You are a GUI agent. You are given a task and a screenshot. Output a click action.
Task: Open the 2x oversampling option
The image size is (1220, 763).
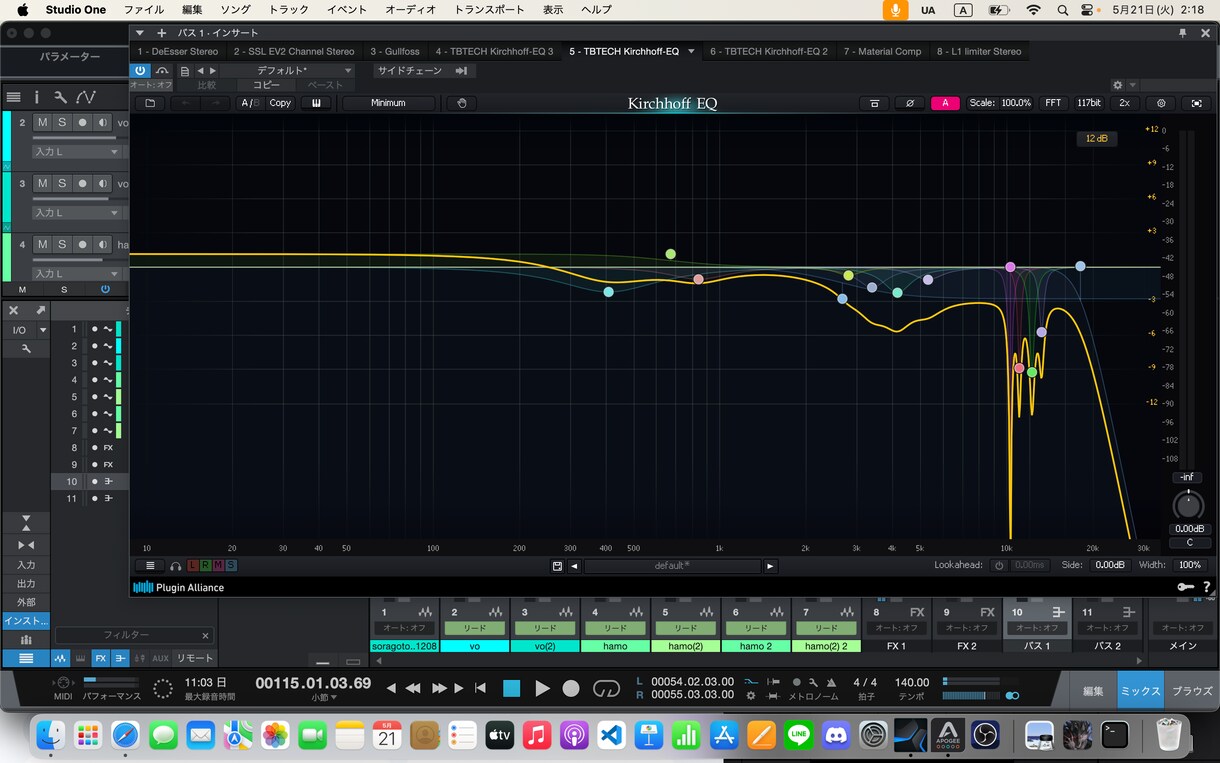pos(1124,103)
